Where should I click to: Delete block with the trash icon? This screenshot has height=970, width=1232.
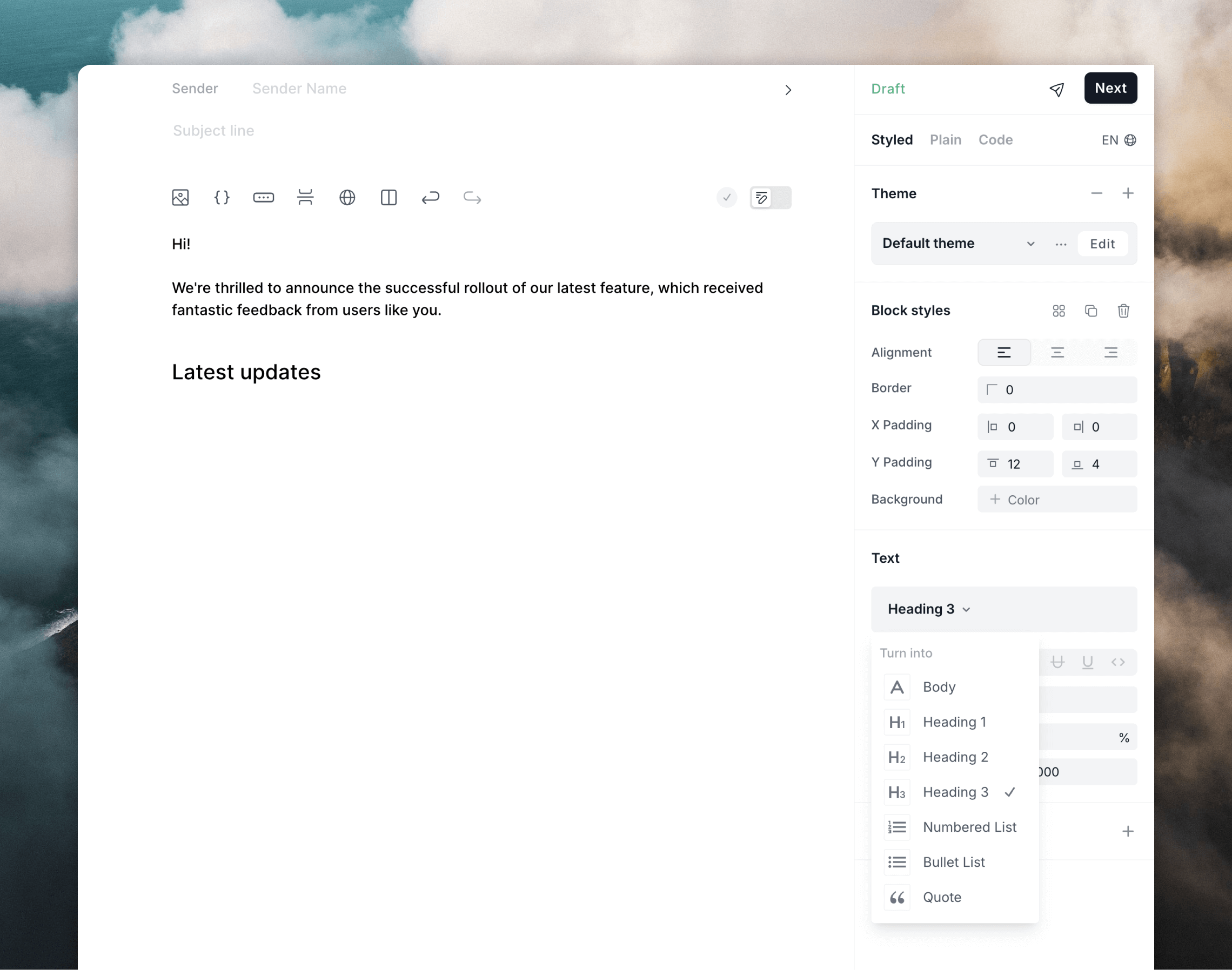coord(1123,311)
